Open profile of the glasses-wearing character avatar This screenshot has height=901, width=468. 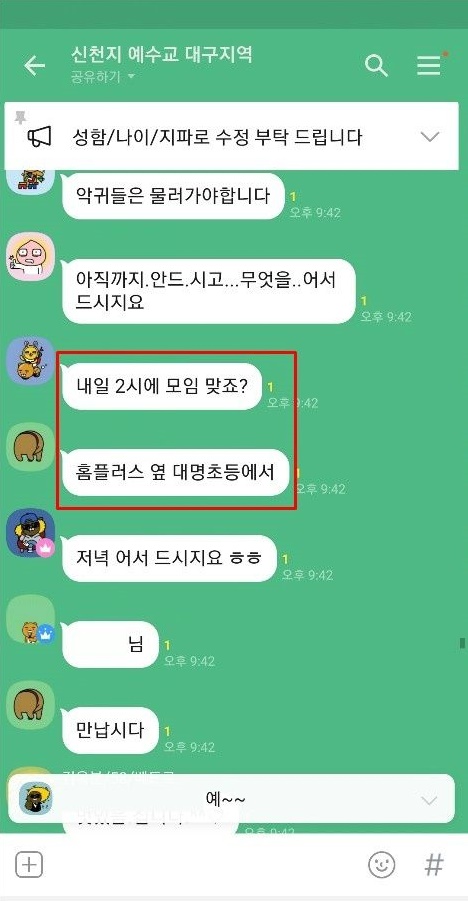tap(30, 256)
